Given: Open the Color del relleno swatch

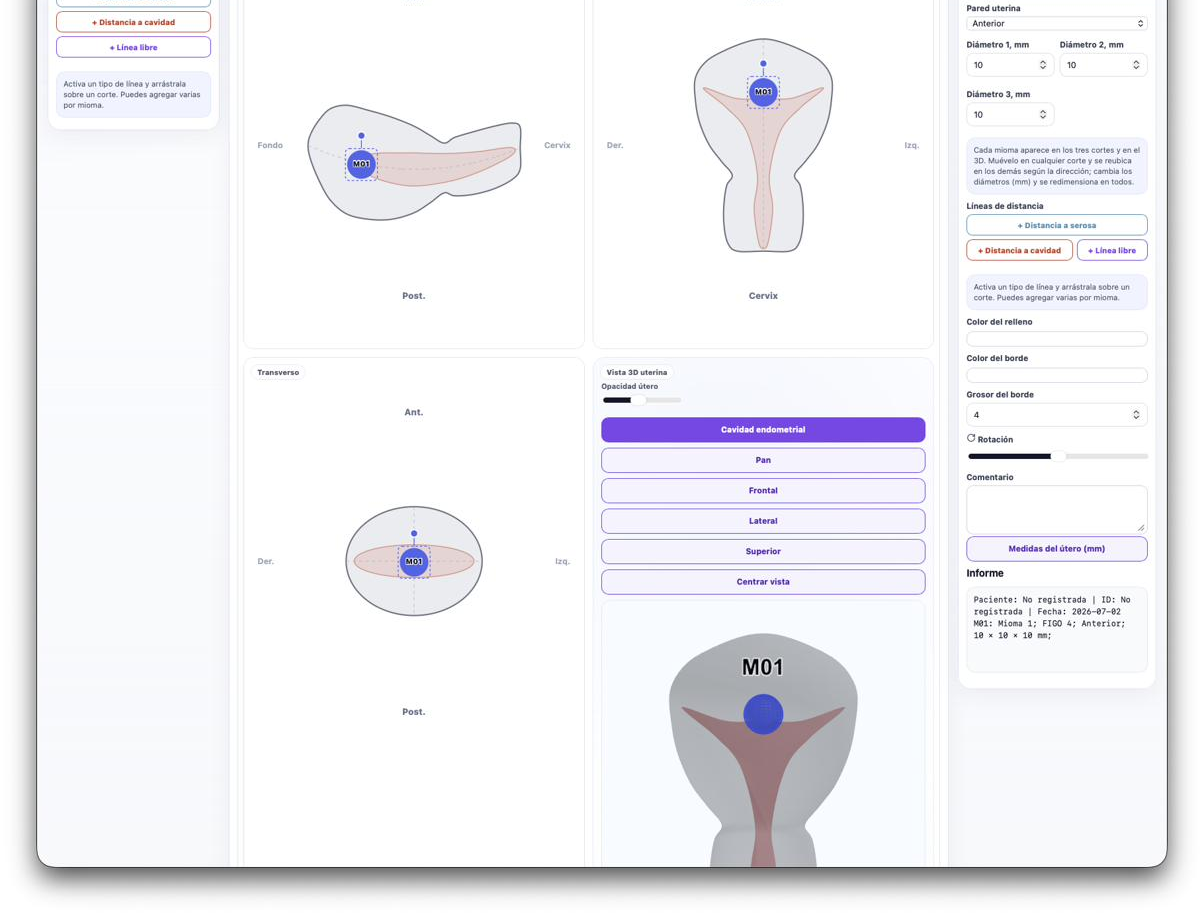Looking at the screenshot, I should tap(1056, 339).
